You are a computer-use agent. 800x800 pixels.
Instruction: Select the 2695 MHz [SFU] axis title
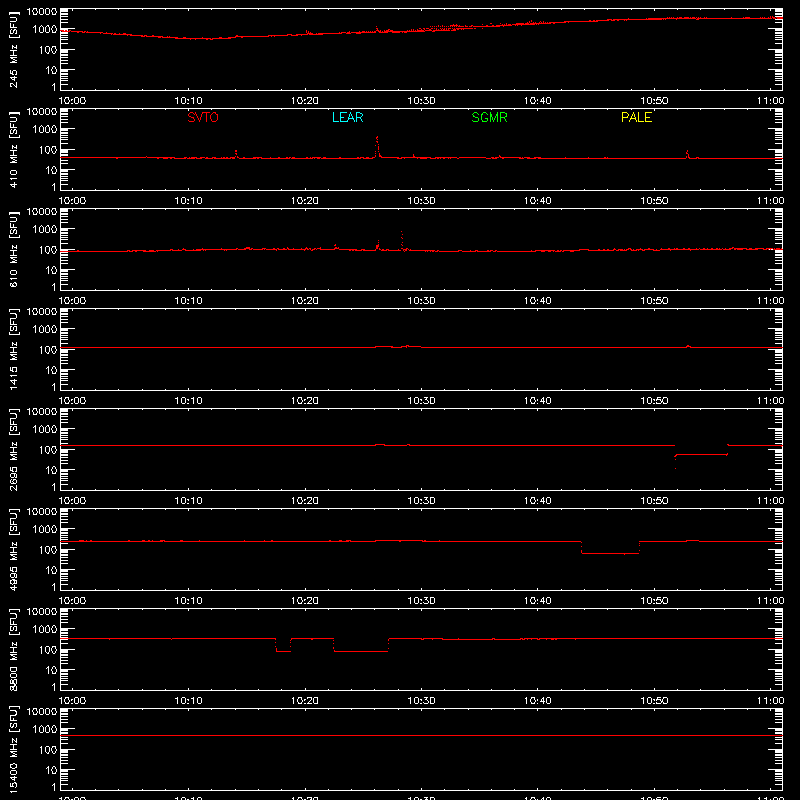click(13, 449)
